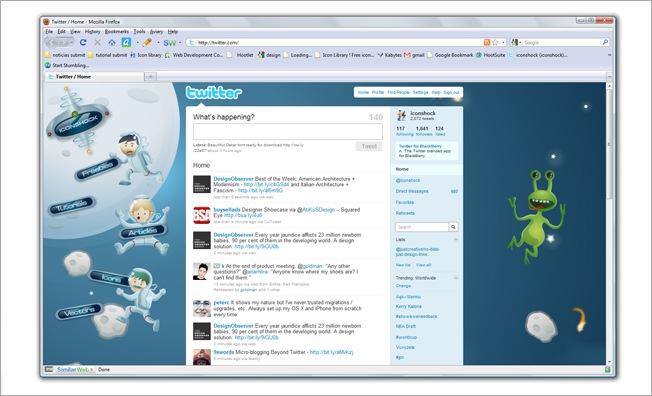Click the Kabytes bookmark
The image size is (652, 396).
[389, 55]
